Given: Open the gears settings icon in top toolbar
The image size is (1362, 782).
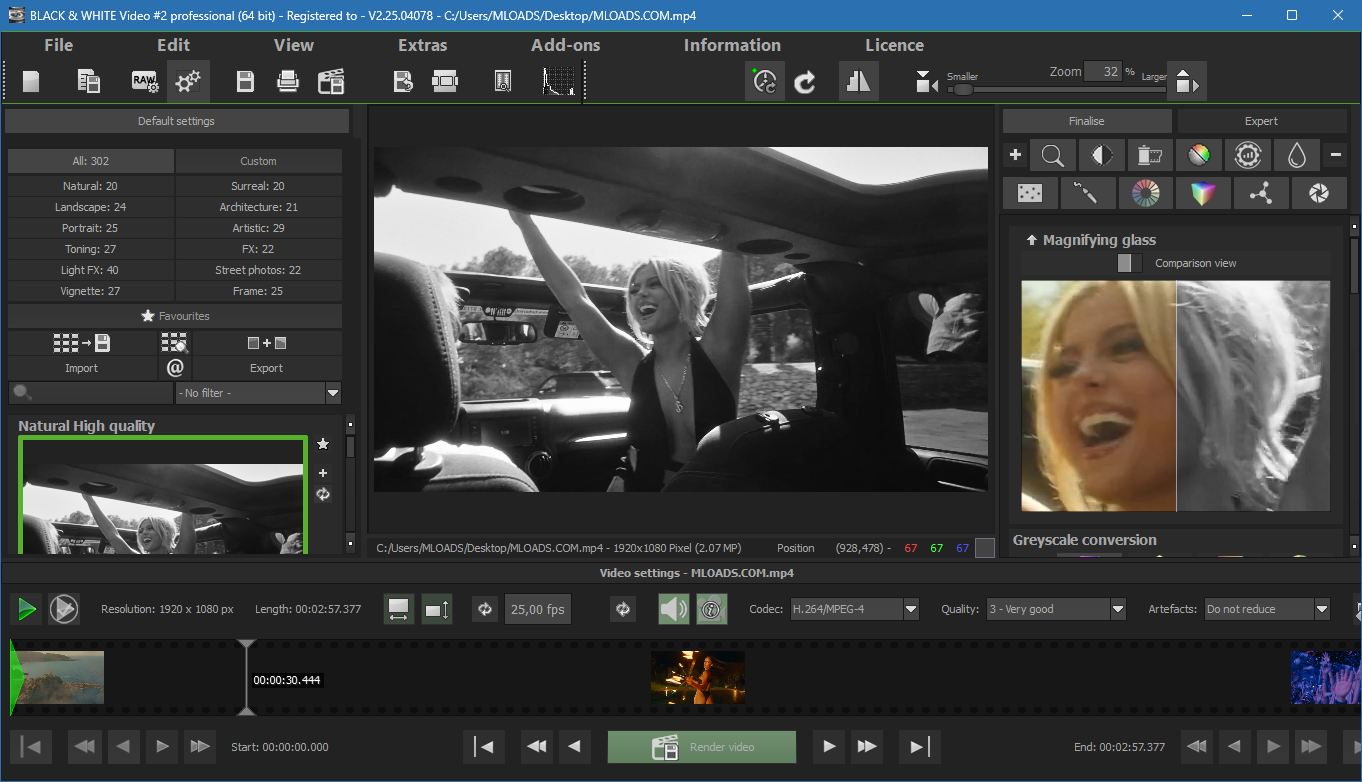Looking at the screenshot, I should pyautogui.click(x=188, y=82).
